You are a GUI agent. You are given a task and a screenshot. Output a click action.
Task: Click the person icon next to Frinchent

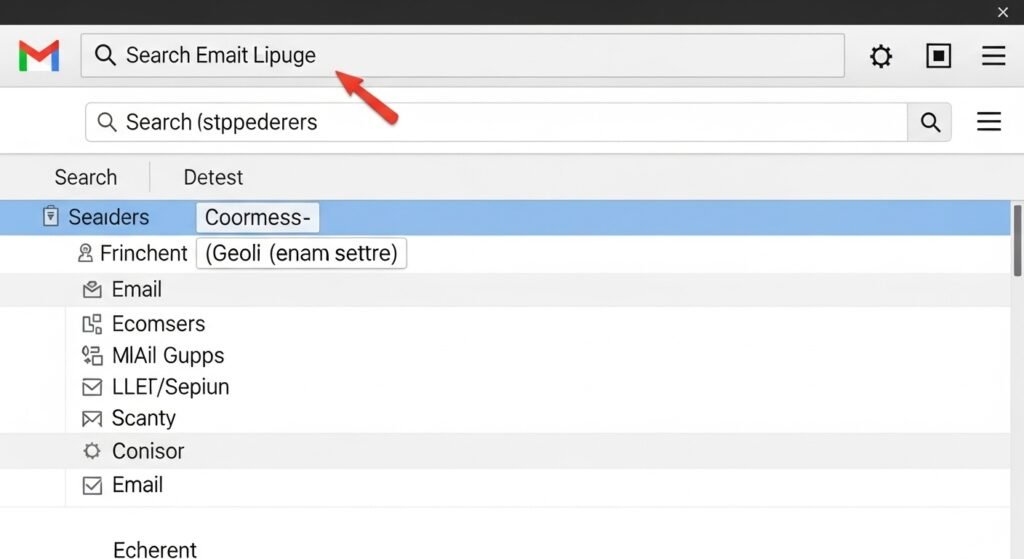(x=85, y=254)
